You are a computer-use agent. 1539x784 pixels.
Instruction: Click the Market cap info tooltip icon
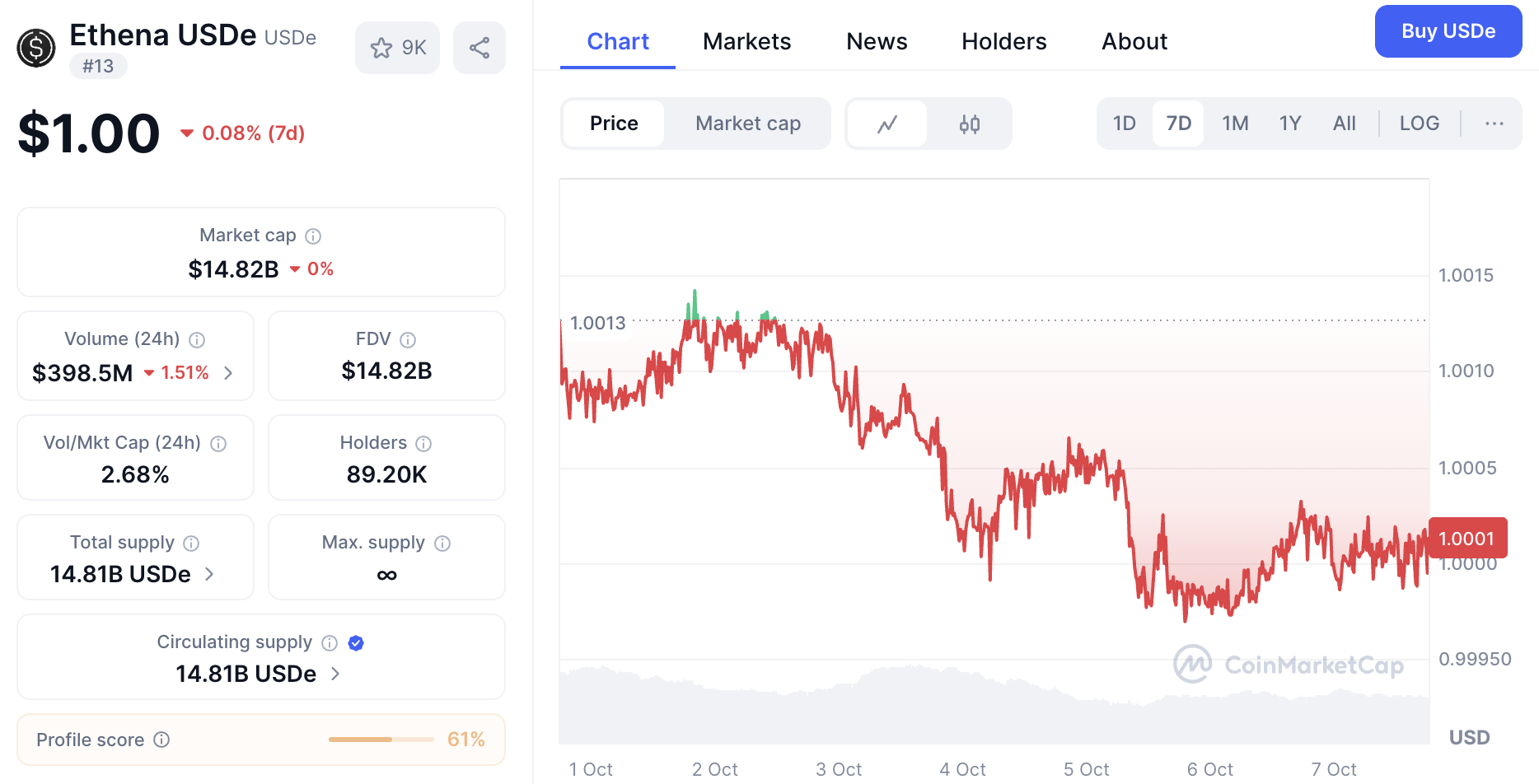[312, 236]
